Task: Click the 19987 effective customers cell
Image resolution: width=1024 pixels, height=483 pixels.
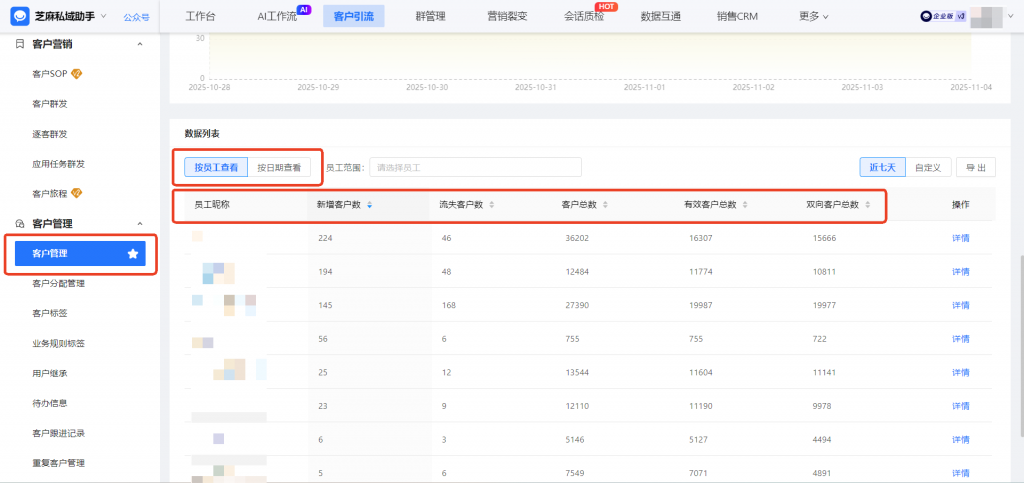Action: [x=701, y=305]
